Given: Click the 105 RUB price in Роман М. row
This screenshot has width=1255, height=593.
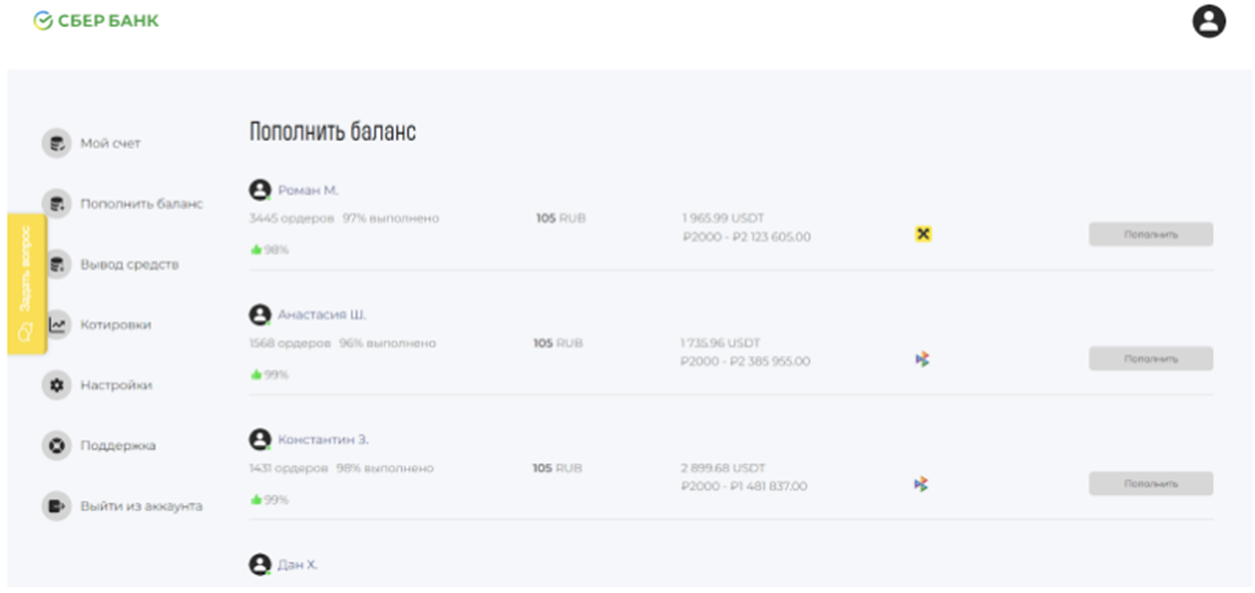Looking at the screenshot, I should (x=561, y=218).
